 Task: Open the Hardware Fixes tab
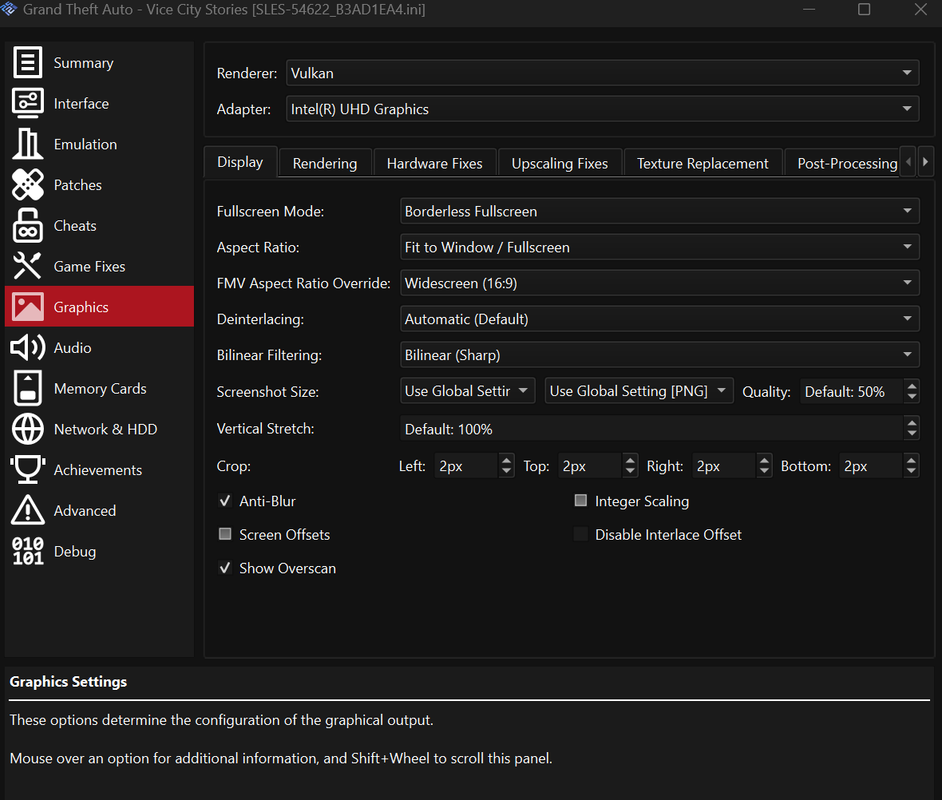pyautogui.click(x=435, y=163)
